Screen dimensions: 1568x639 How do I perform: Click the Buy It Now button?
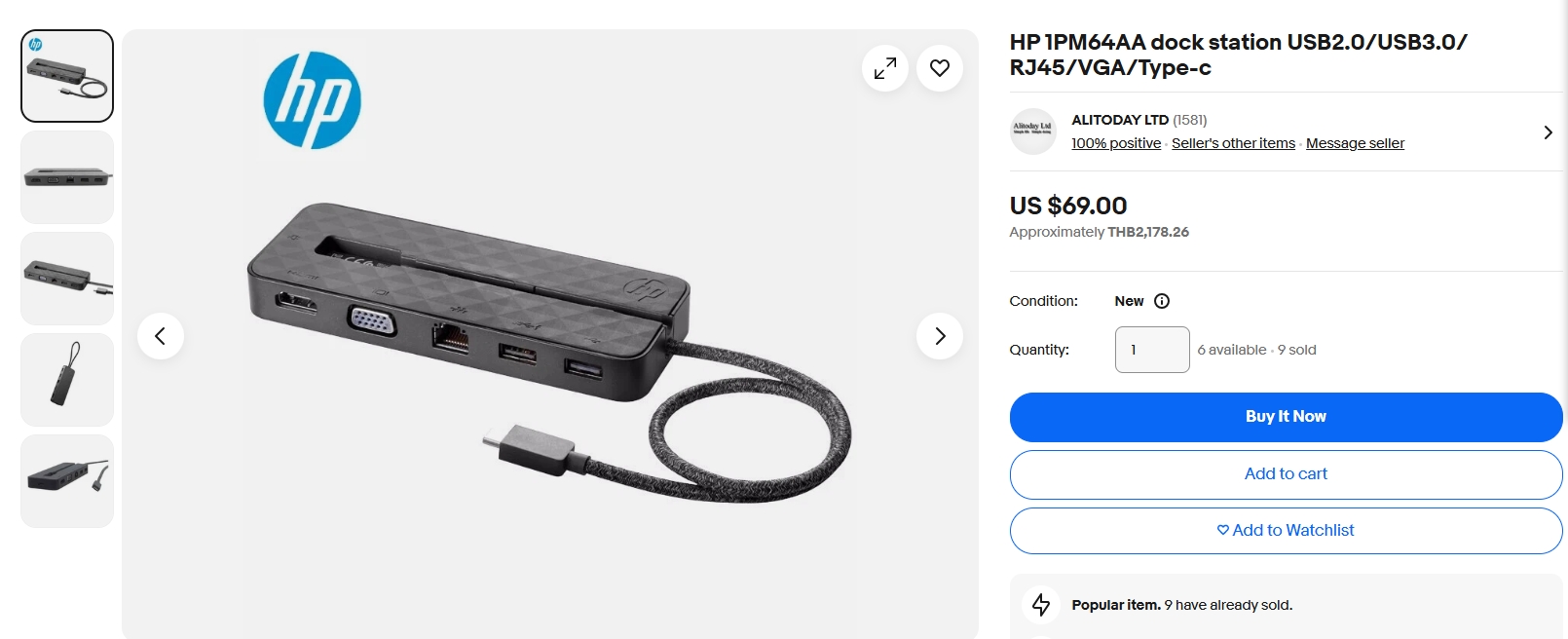[1286, 417]
